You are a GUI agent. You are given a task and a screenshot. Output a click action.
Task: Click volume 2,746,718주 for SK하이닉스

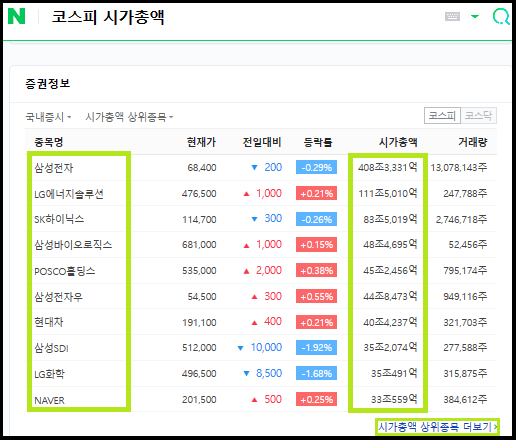tap(461, 219)
